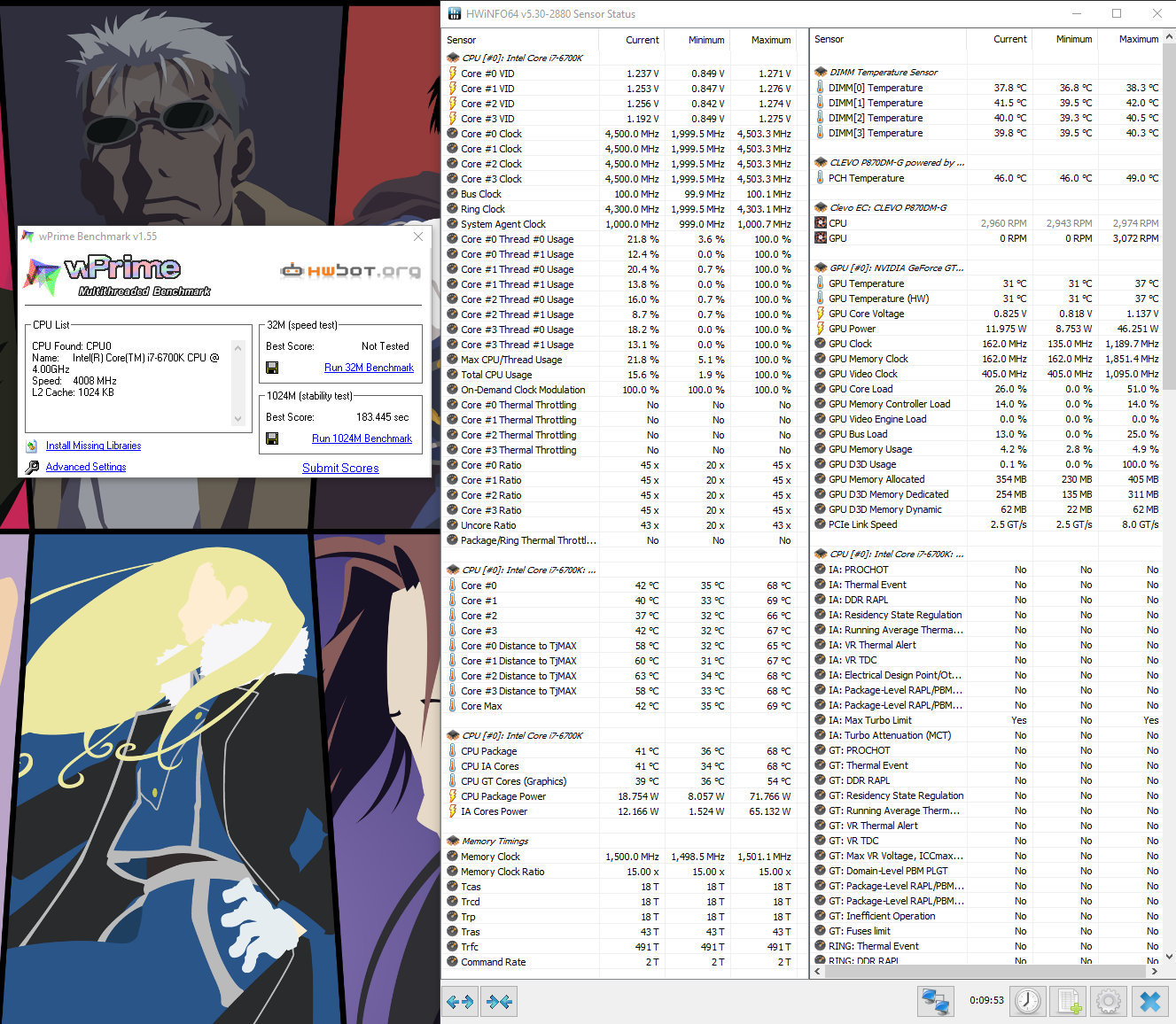
Task: Click the collapse columns arrows icon in HWiNFO
Action: click(499, 1002)
